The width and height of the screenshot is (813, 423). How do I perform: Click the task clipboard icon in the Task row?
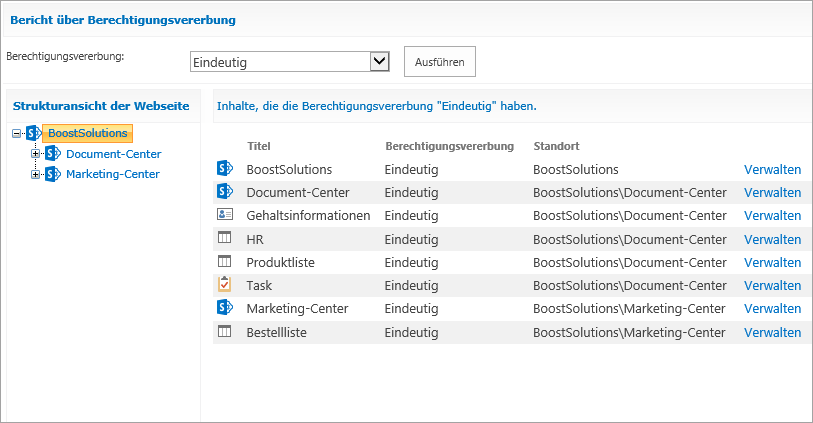pyautogui.click(x=225, y=284)
